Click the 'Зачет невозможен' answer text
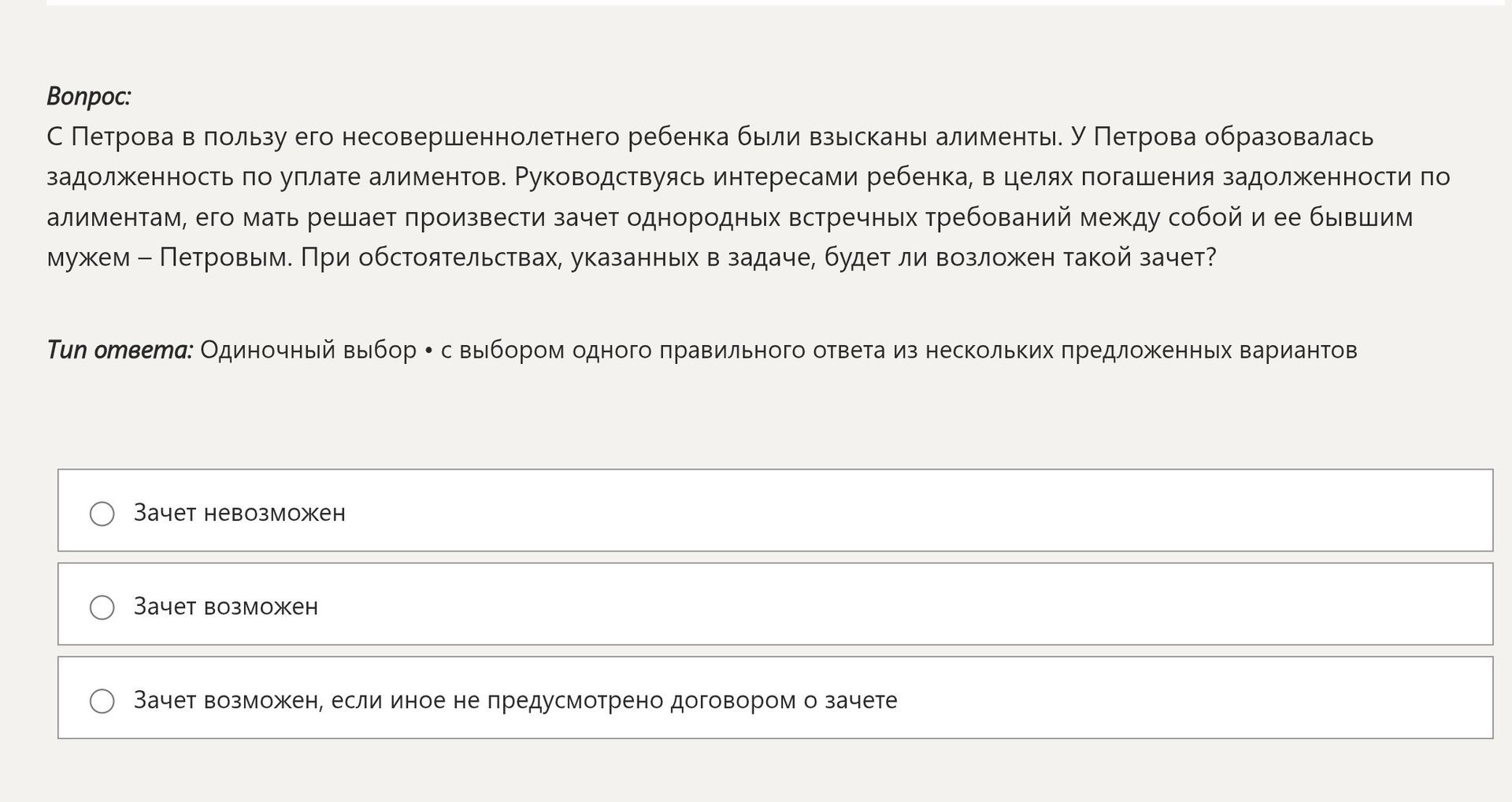 pyautogui.click(x=239, y=513)
